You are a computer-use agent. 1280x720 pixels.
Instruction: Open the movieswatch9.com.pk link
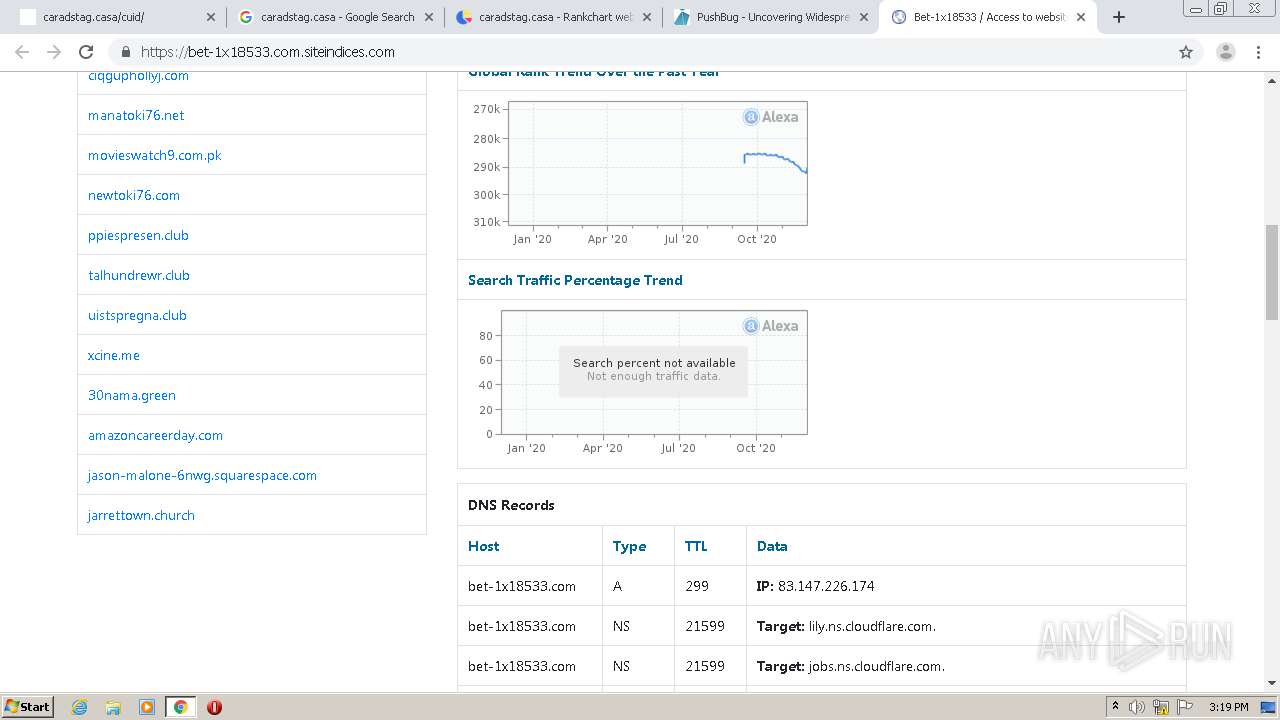tap(155, 155)
